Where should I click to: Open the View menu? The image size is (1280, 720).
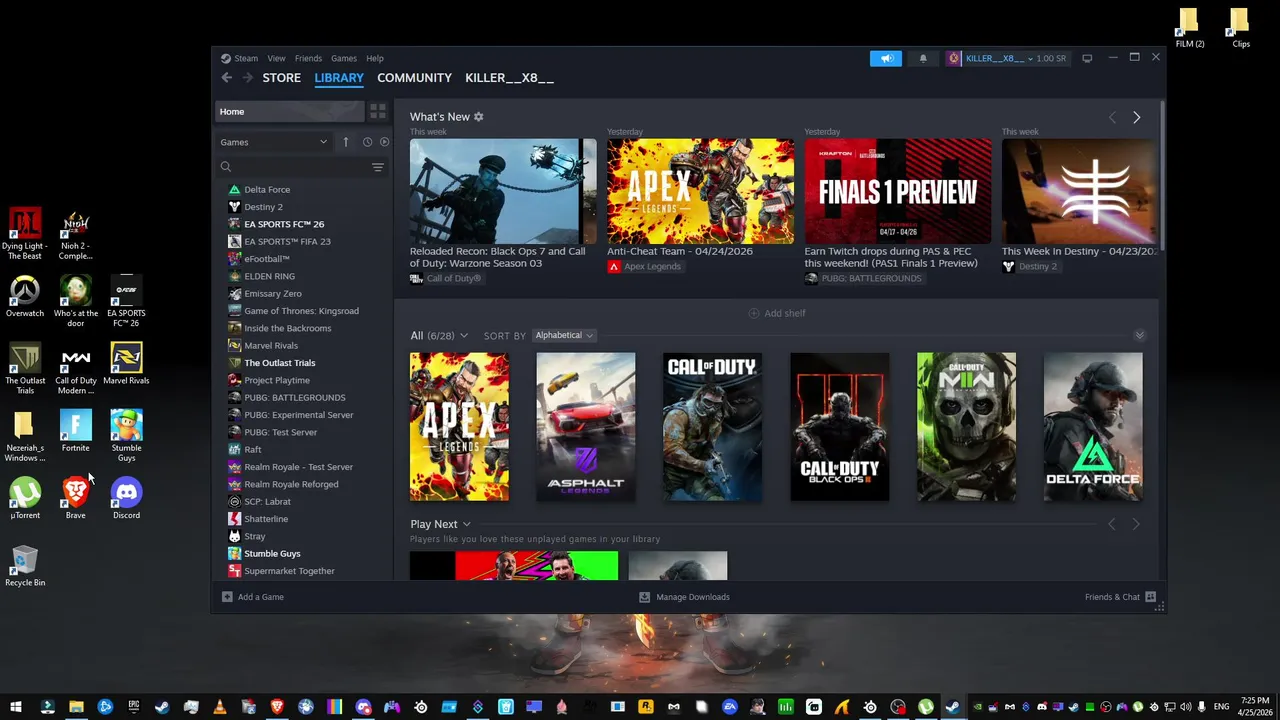coord(276,58)
